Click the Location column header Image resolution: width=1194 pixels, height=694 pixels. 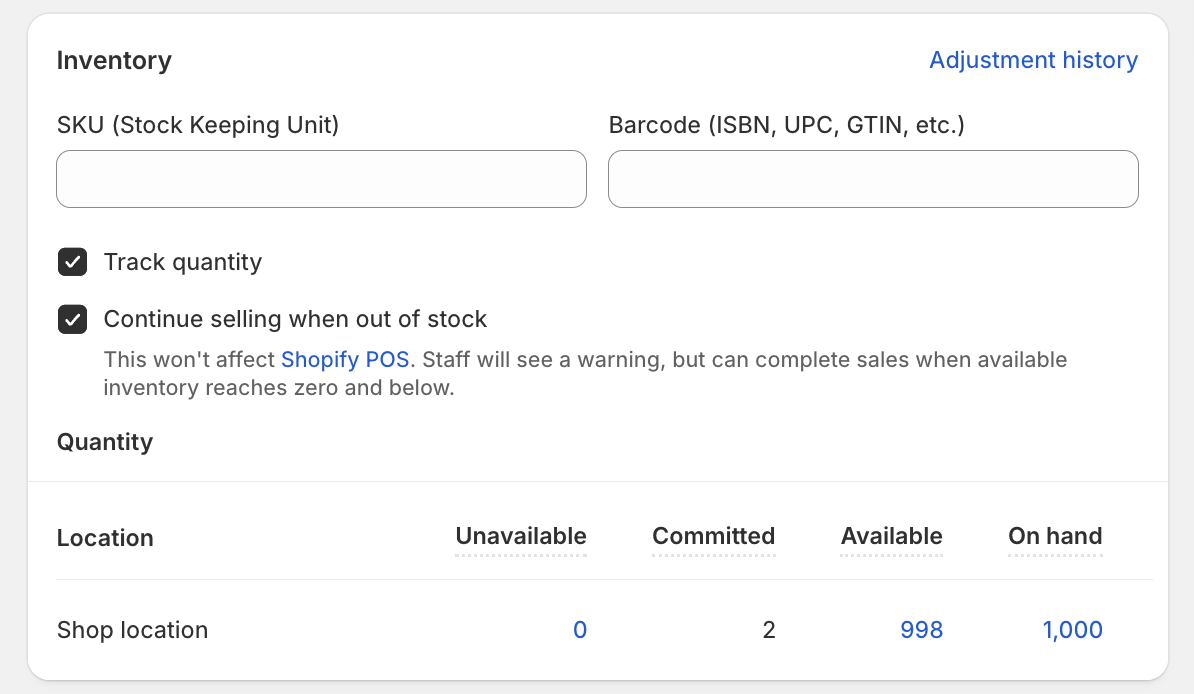coord(105,538)
